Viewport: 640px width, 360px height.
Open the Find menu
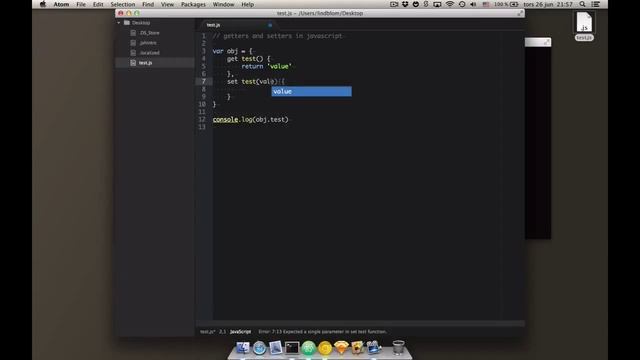(x=148, y=4)
